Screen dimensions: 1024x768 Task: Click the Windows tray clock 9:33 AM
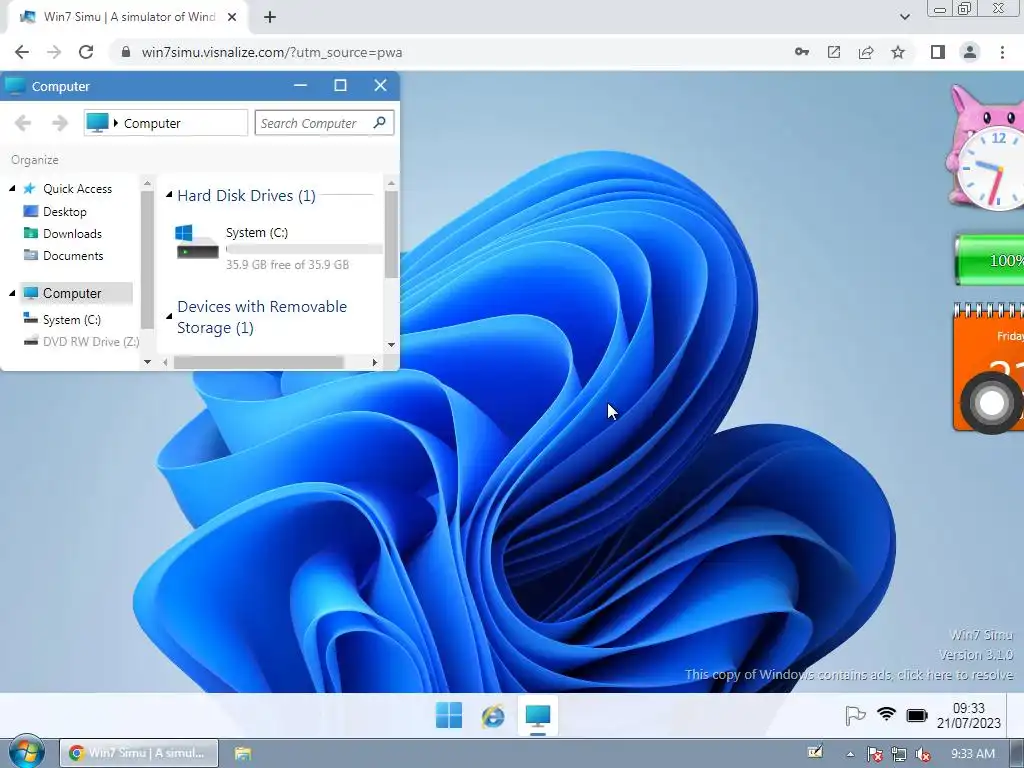973,754
